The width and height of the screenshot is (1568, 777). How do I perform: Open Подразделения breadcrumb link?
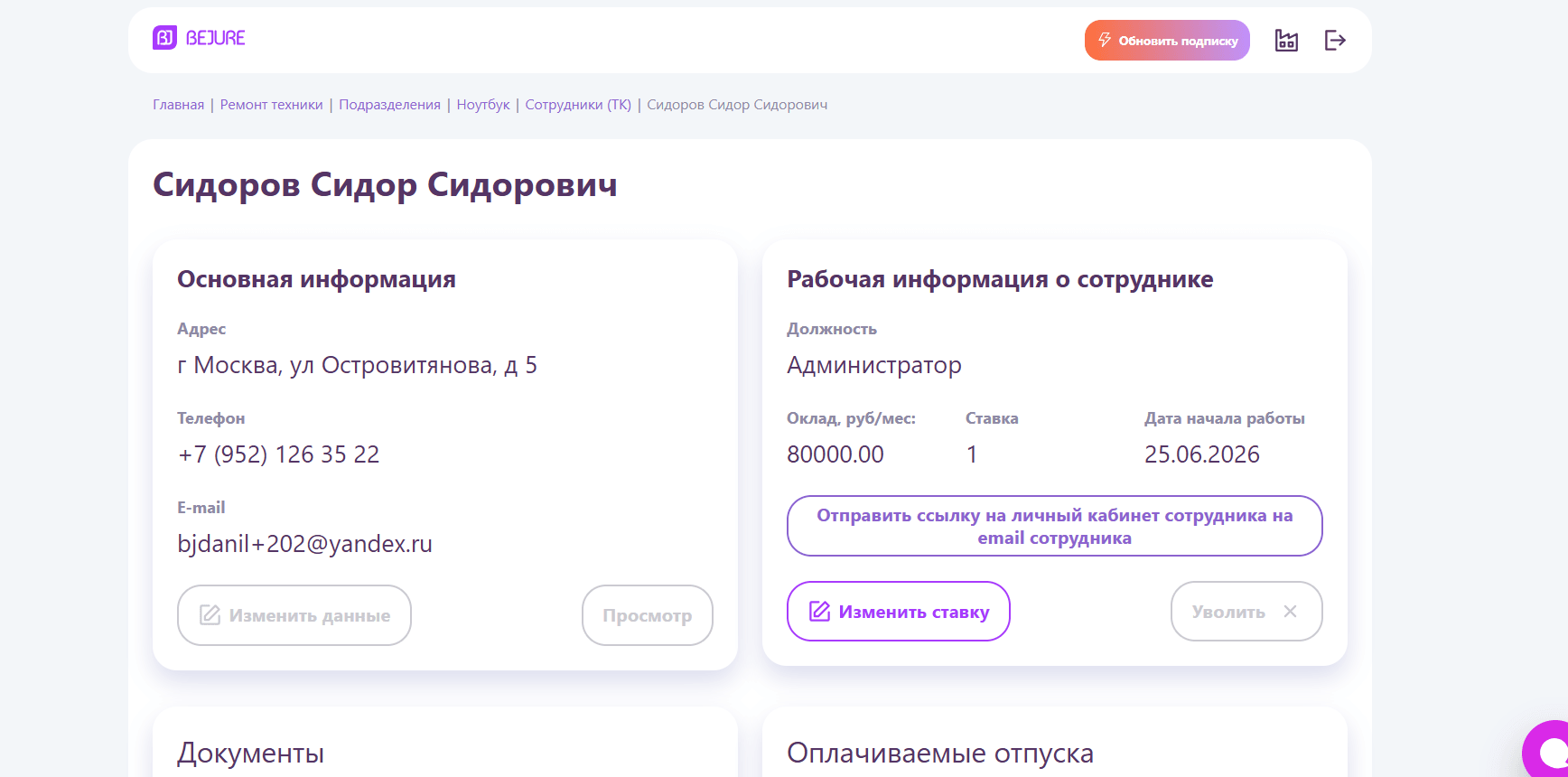(x=389, y=105)
